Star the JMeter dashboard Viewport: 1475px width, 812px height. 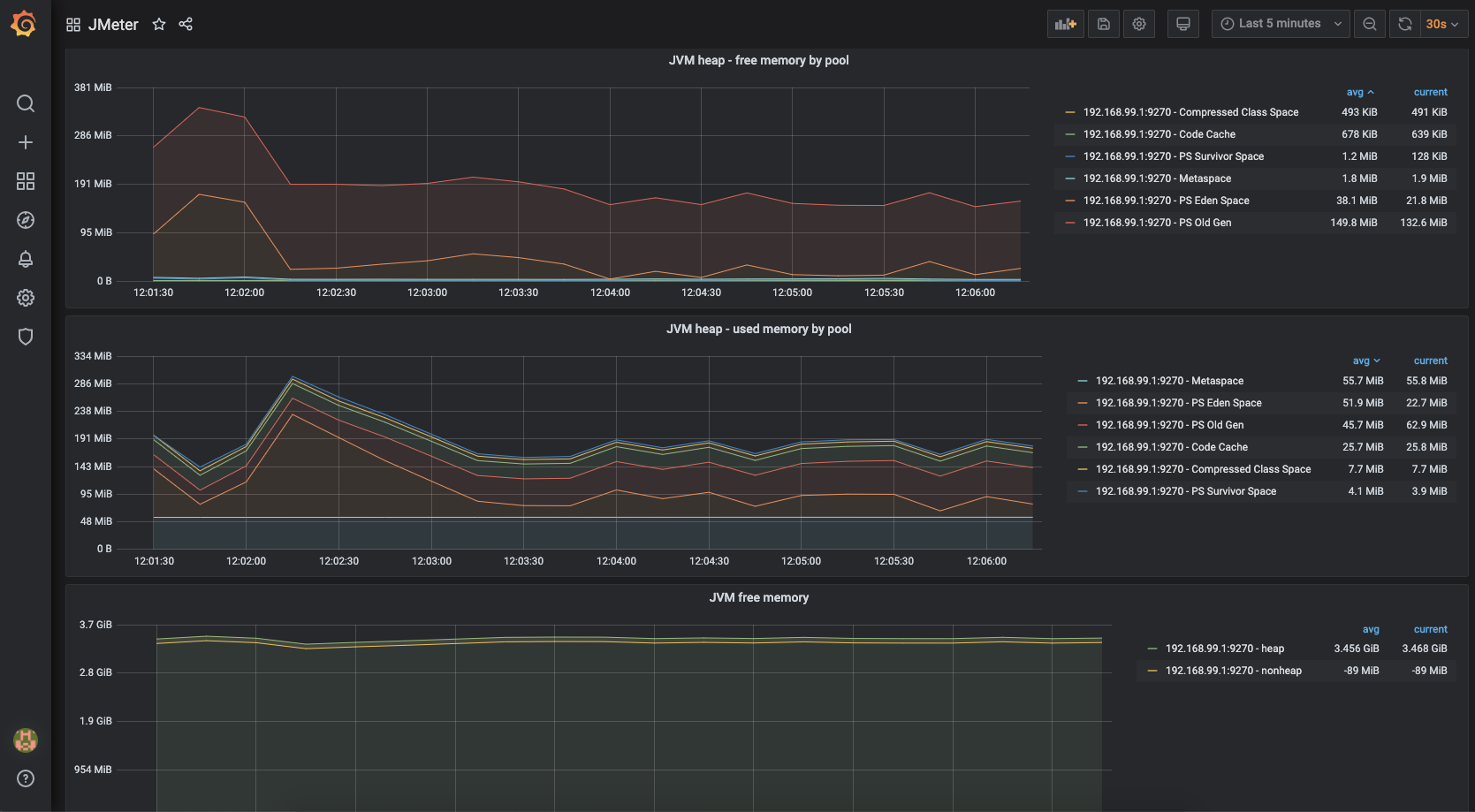(x=159, y=24)
